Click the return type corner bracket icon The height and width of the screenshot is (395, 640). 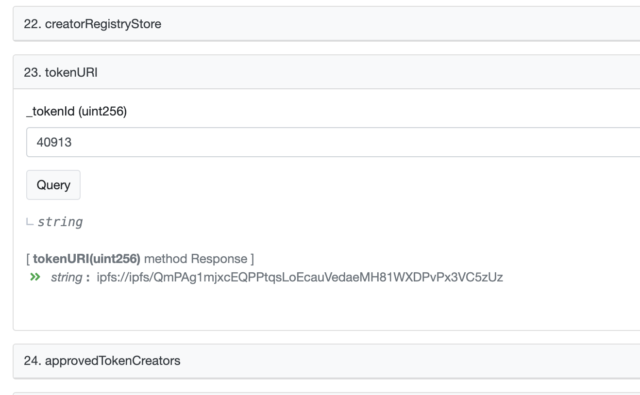tap(29, 222)
